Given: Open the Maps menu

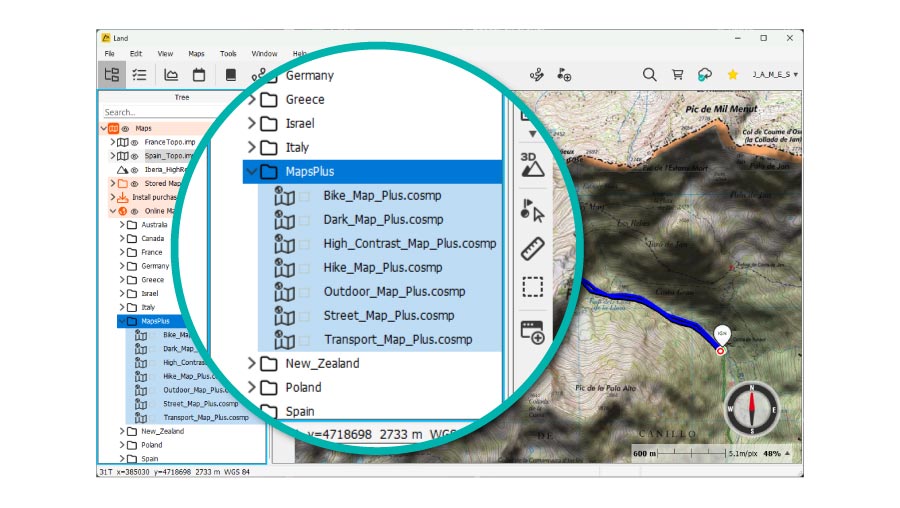Looking at the screenshot, I should (x=196, y=53).
